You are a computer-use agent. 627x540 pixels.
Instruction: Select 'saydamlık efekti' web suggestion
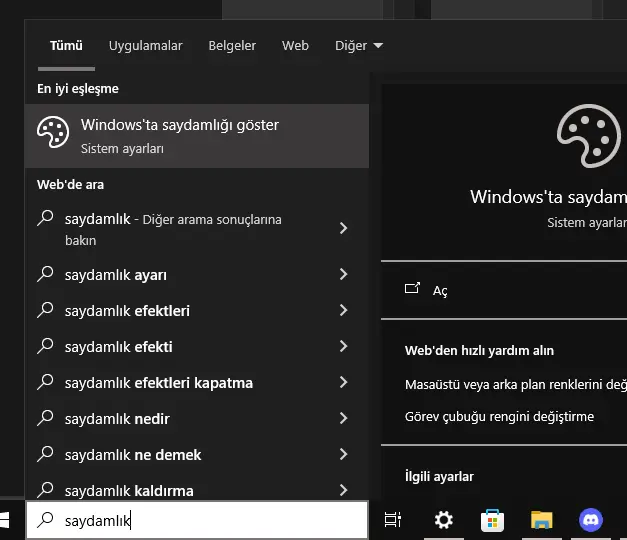[197, 347]
